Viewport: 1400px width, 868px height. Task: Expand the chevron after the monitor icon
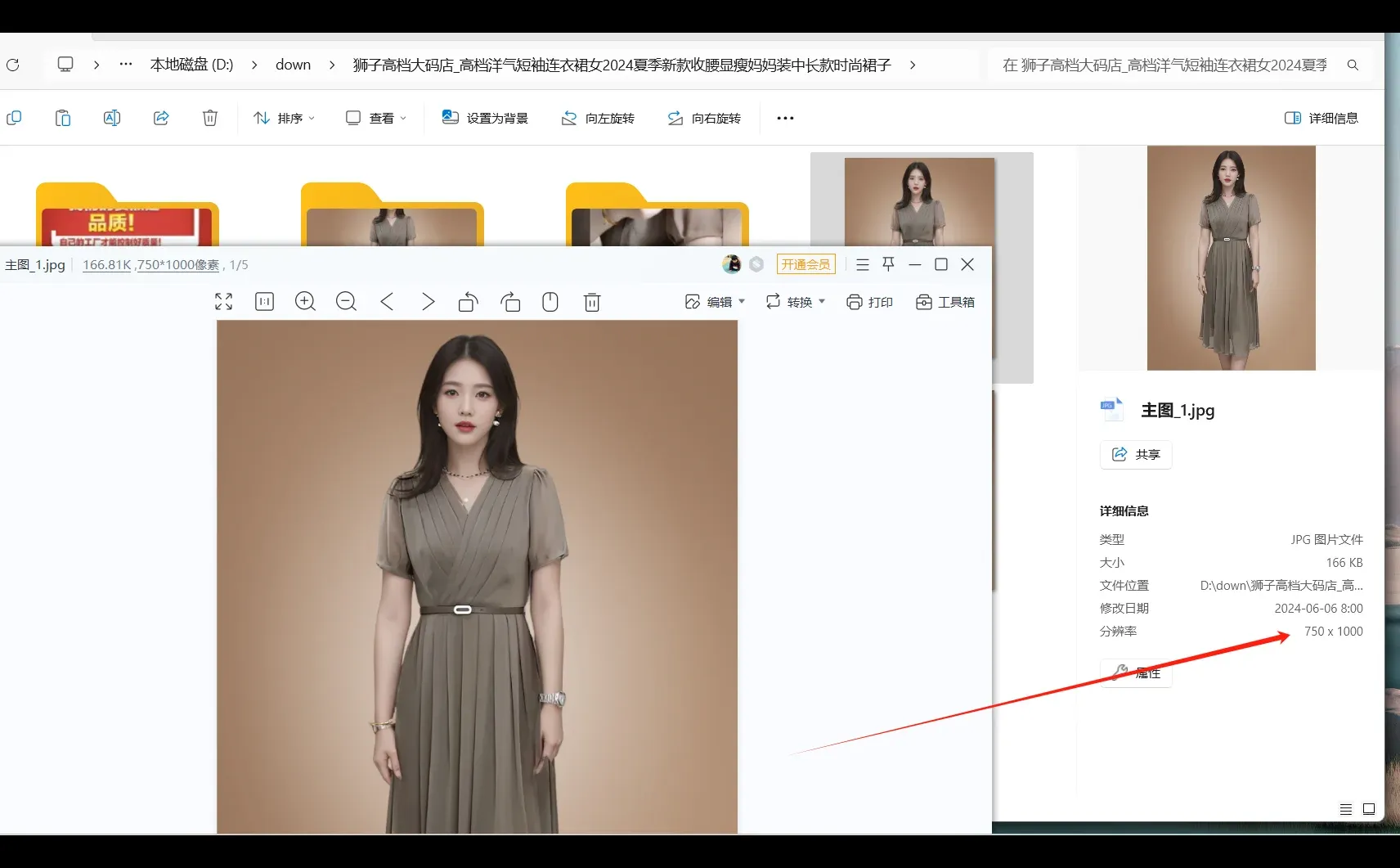[x=96, y=65]
